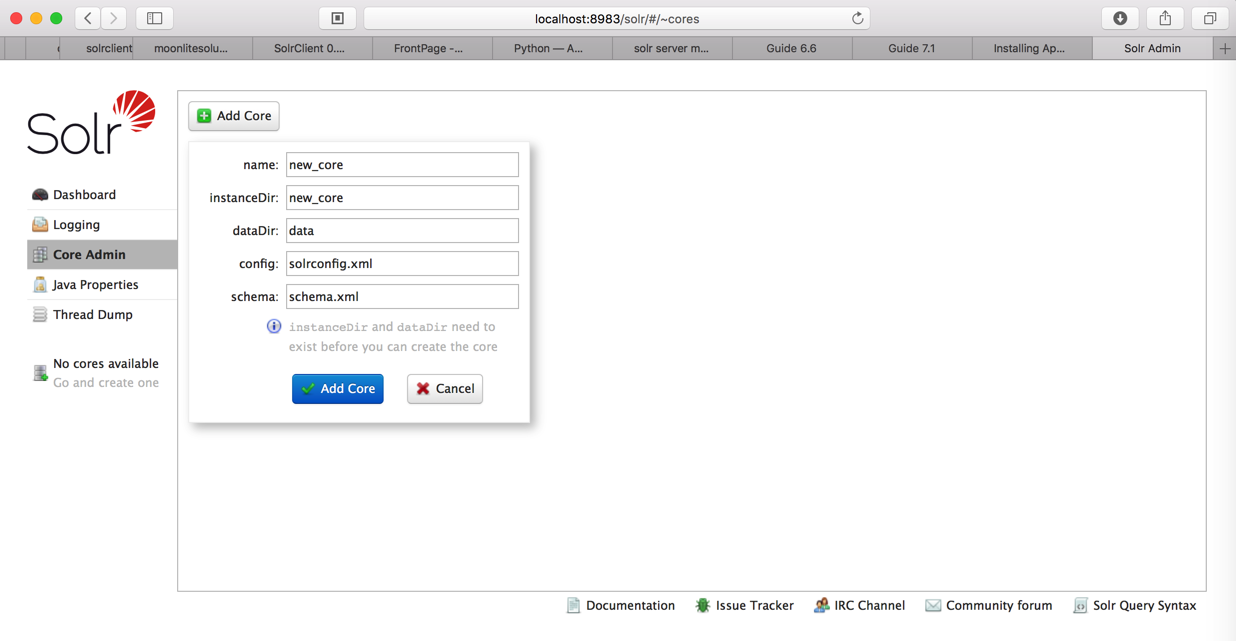Click the green plus Add Core button
Image resolution: width=1236 pixels, height=641 pixels.
(x=234, y=116)
